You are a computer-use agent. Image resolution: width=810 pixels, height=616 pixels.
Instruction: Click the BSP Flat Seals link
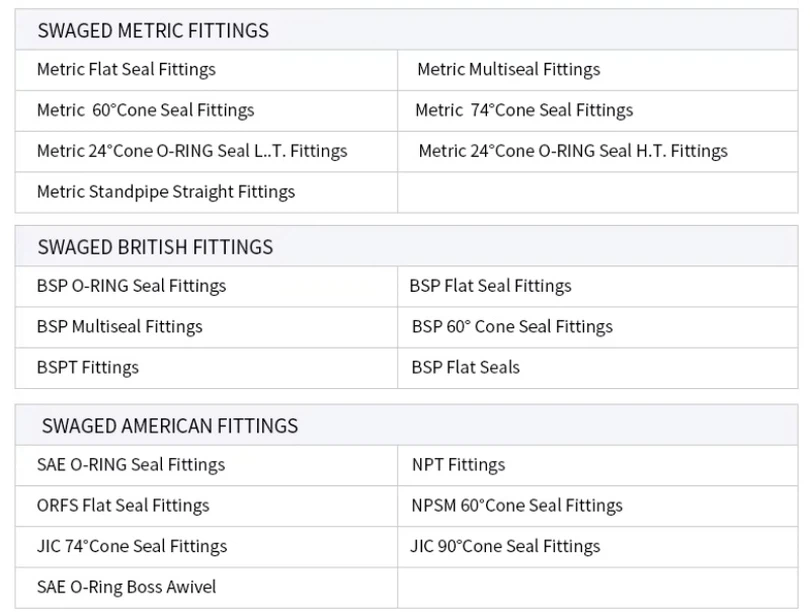click(465, 367)
